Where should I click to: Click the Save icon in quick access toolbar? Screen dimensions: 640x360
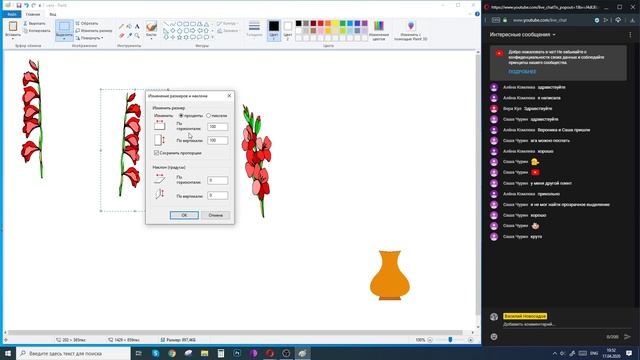[19, 5]
